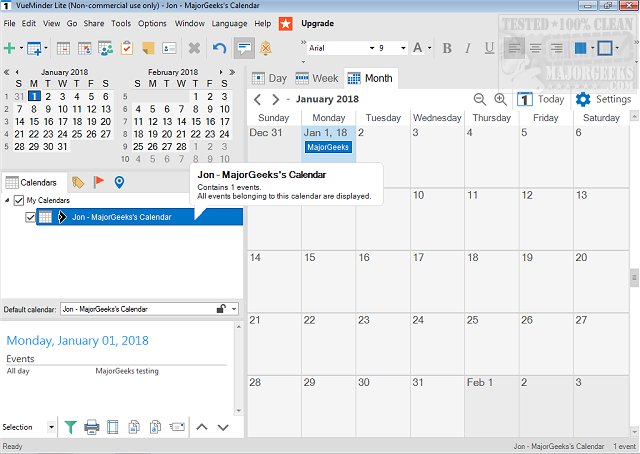The image size is (640, 454).
Task: Click the blue Undo arrow icon
Action: click(x=219, y=48)
